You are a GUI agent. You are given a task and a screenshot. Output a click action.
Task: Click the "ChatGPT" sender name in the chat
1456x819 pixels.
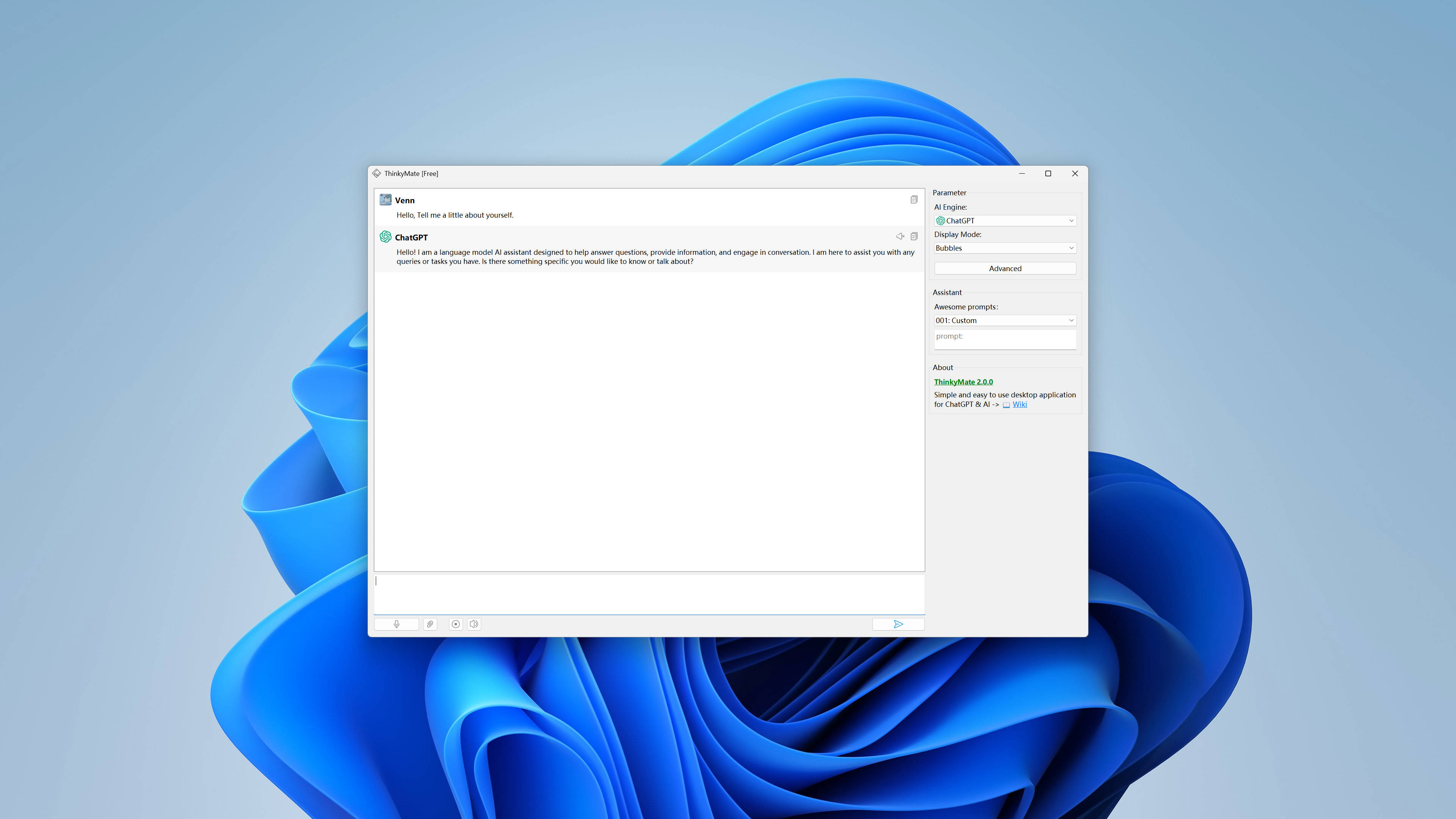click(x=411, y=237)
